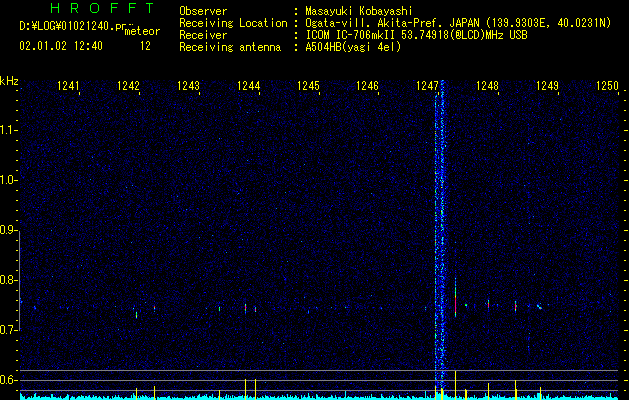Click the wideband vertical noise burst at 1247
The image size is (629, 400).
[x=440, y=237]
